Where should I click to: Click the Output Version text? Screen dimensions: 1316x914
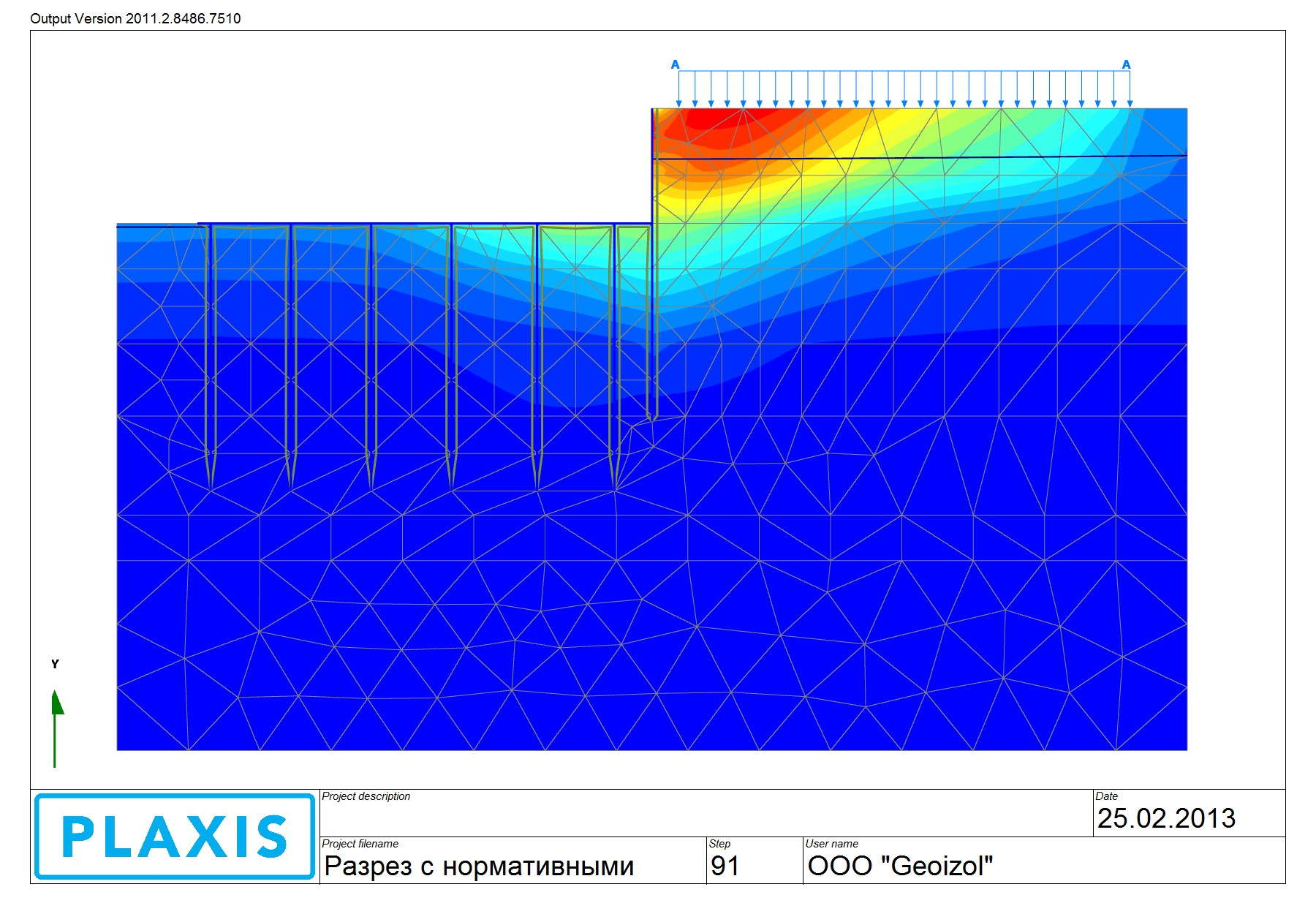tap(135, 18)
